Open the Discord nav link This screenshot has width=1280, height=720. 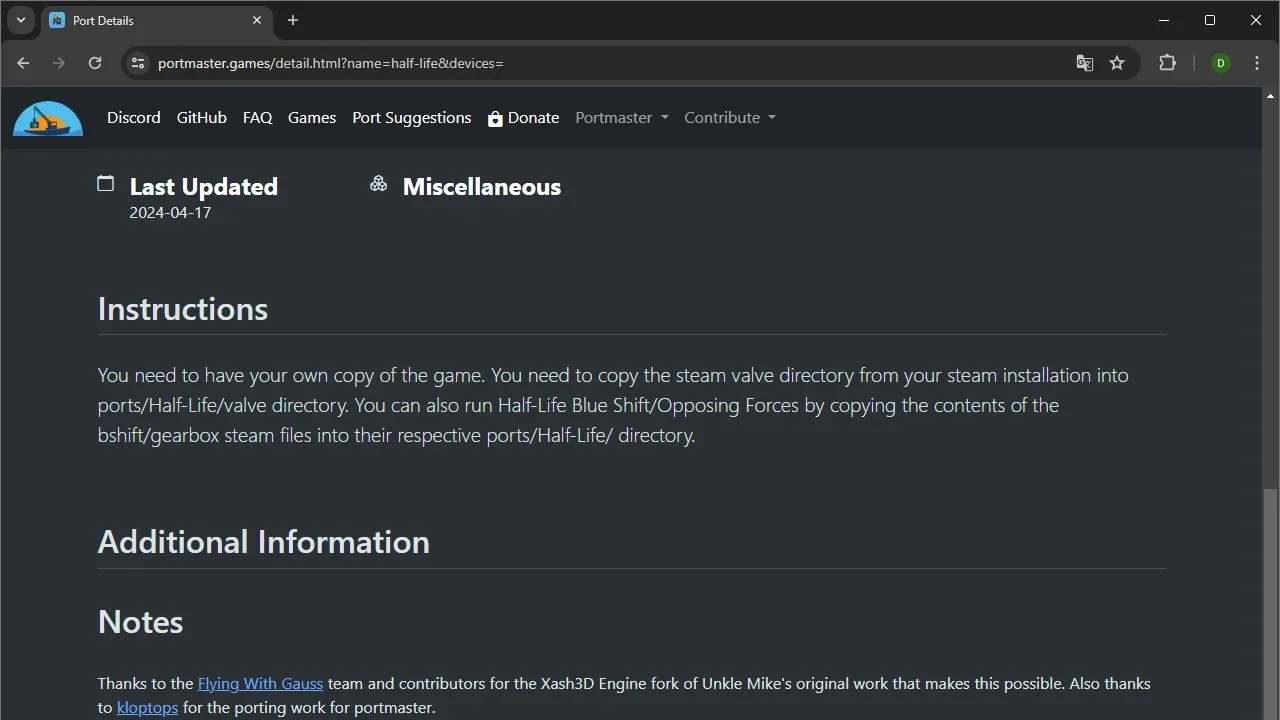pos(134,118)
